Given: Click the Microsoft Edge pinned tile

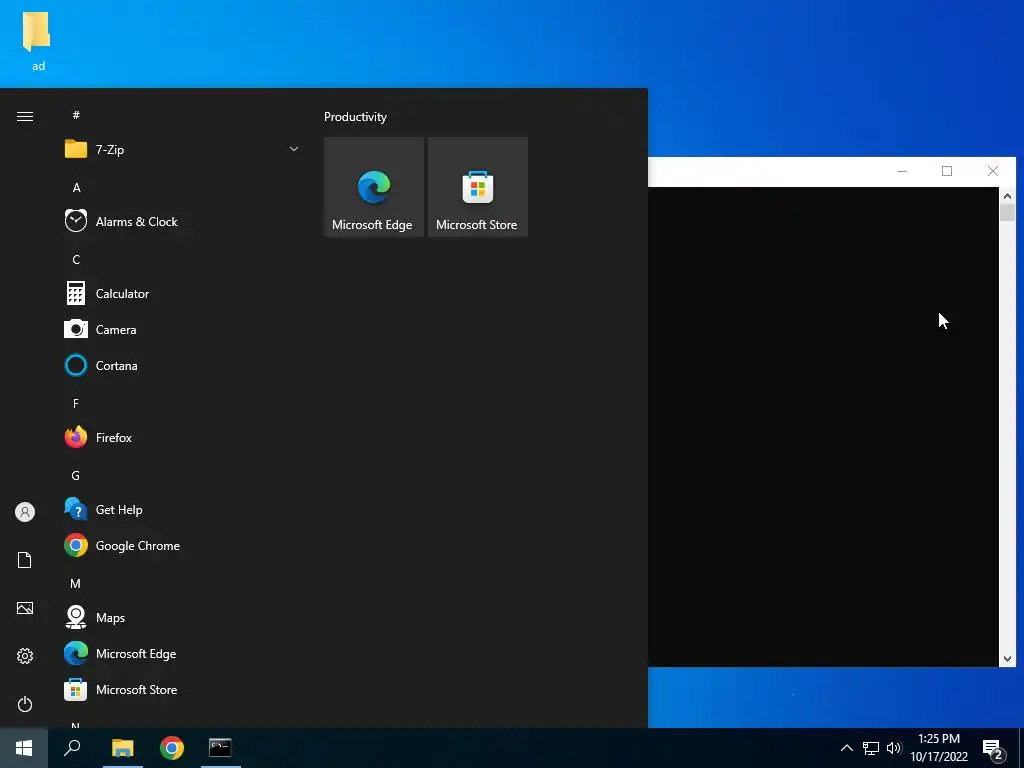Looking at the screenshot, I should [x=374, y=187].
